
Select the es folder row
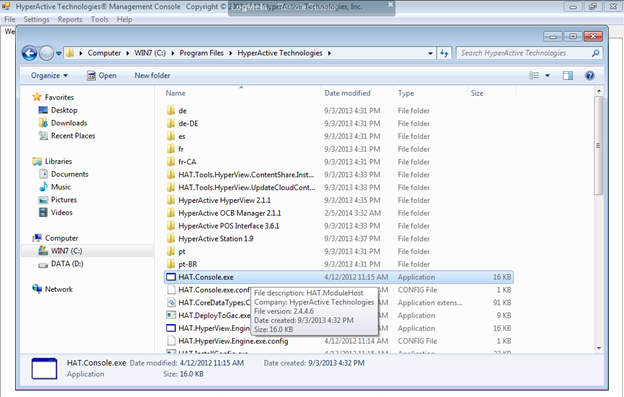click(339, 136)
